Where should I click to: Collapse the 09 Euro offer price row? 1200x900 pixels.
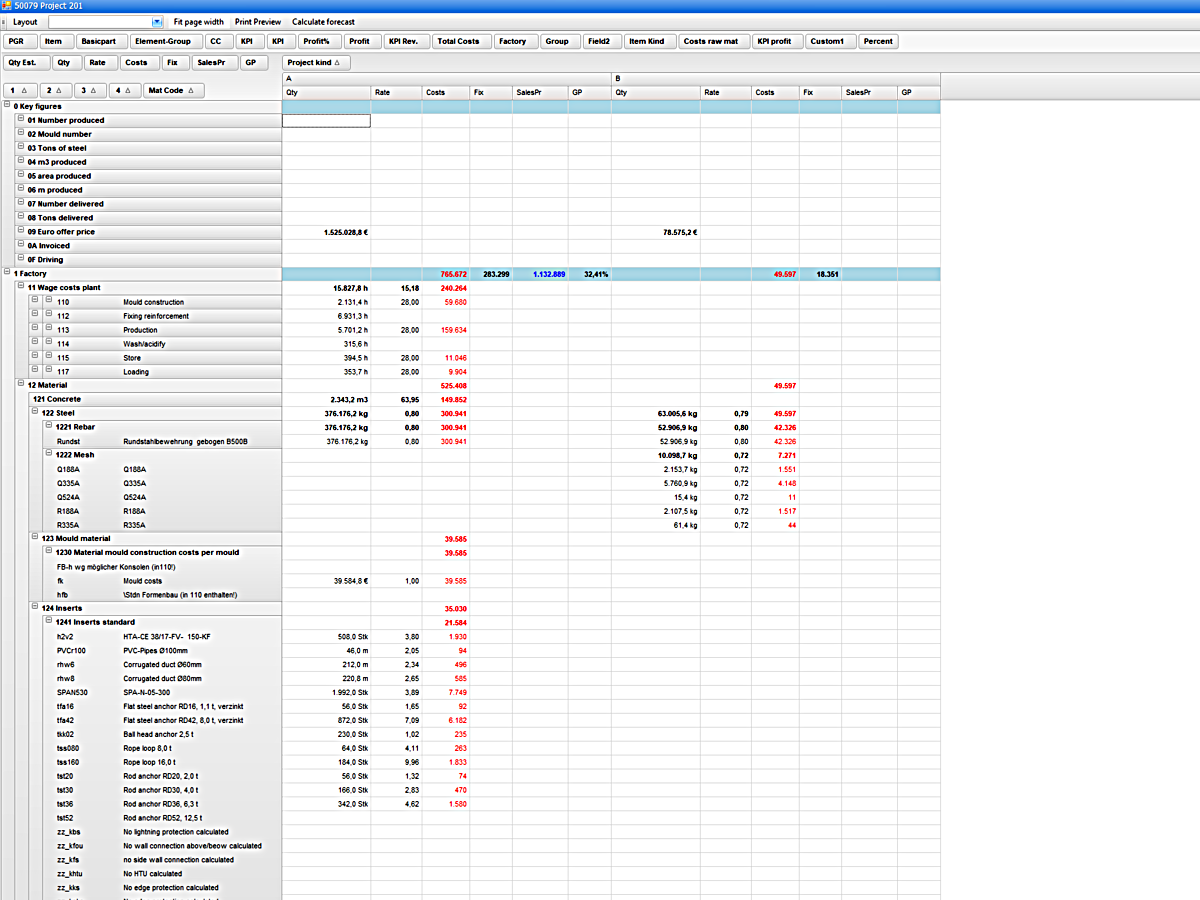[21, 231]
